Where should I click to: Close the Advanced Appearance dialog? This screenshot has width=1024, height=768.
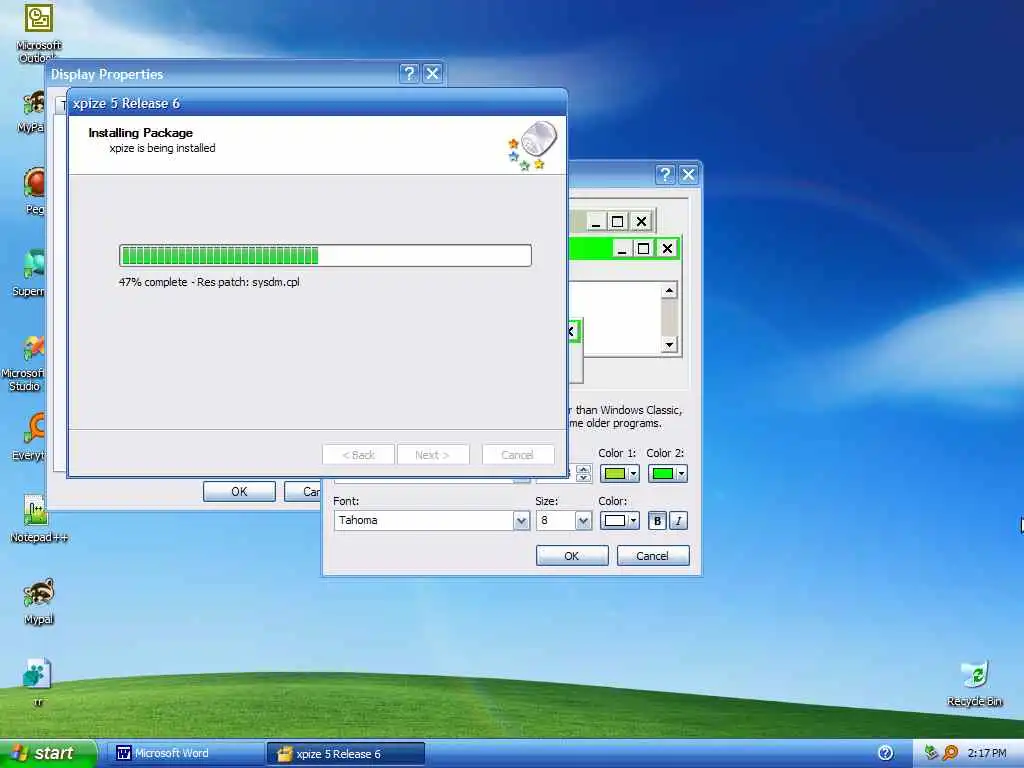688,174
